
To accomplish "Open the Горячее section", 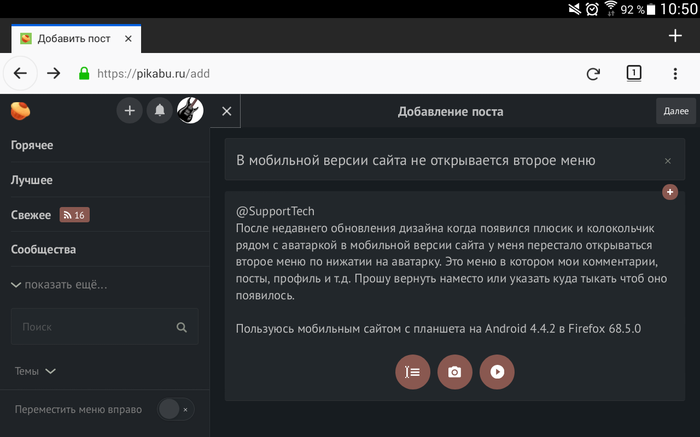I will pos(32,146).
